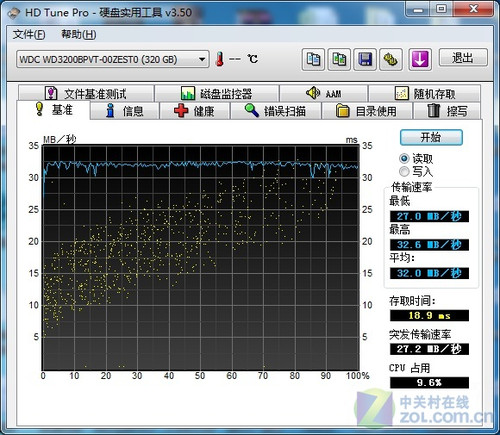Click the 退出 exit button
Screen dimensions: 500x435
point(463,58)
